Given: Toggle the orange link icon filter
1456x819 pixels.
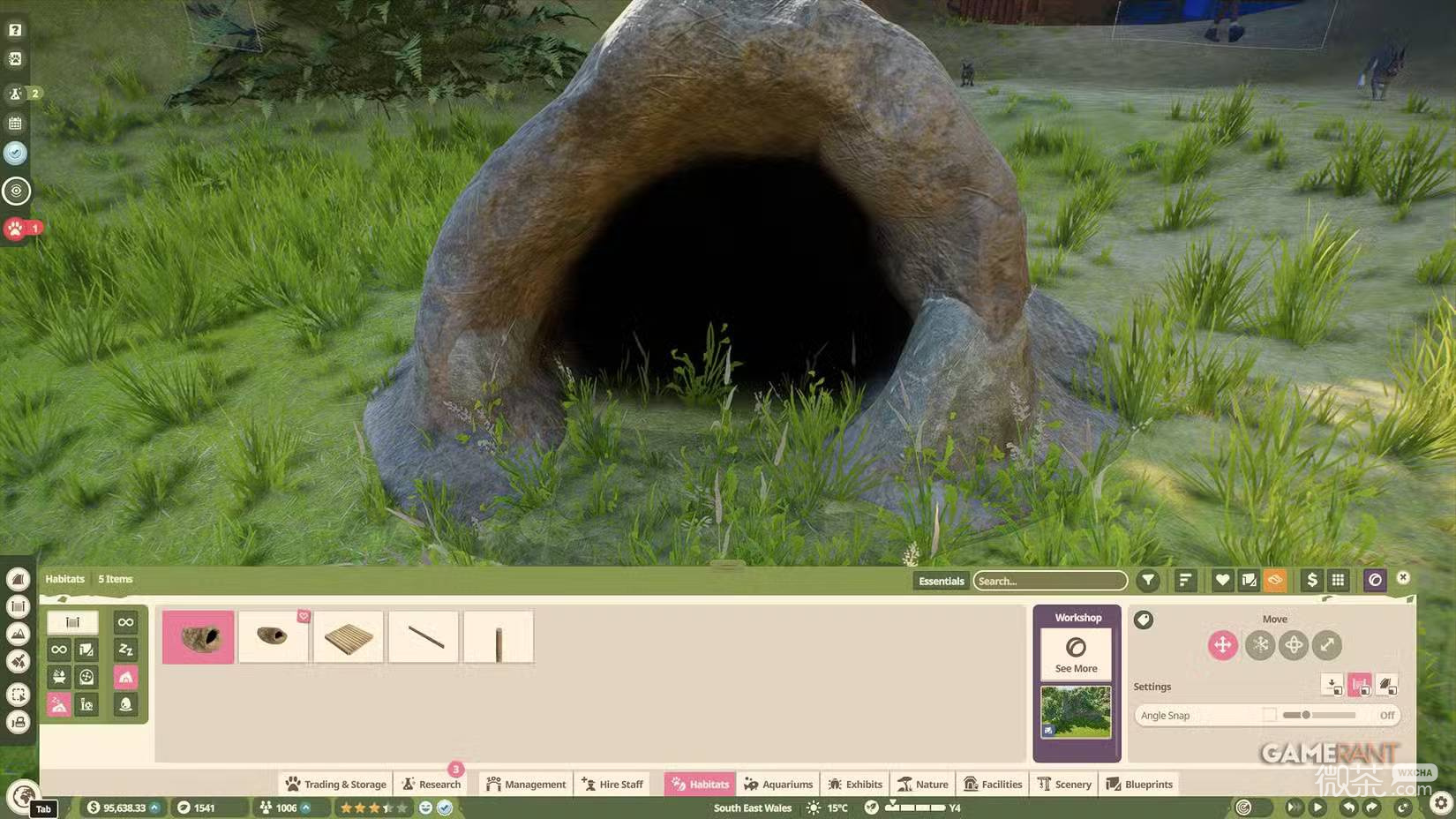Looking at the screenshot, I should [x=1275, y=580].
